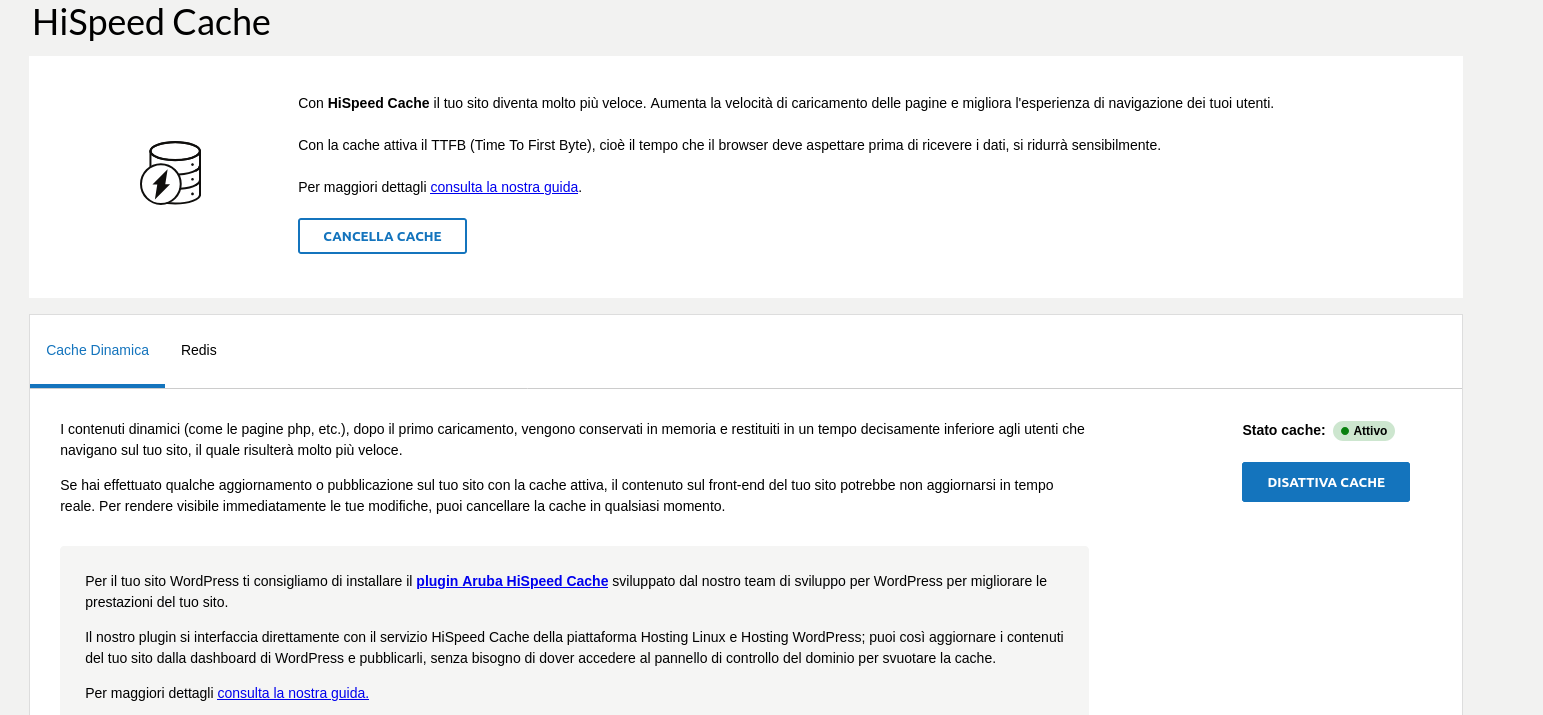The image size is (1543, 715).
Task: Click the database lightning cache icon
Action: (x=171, y=173)
